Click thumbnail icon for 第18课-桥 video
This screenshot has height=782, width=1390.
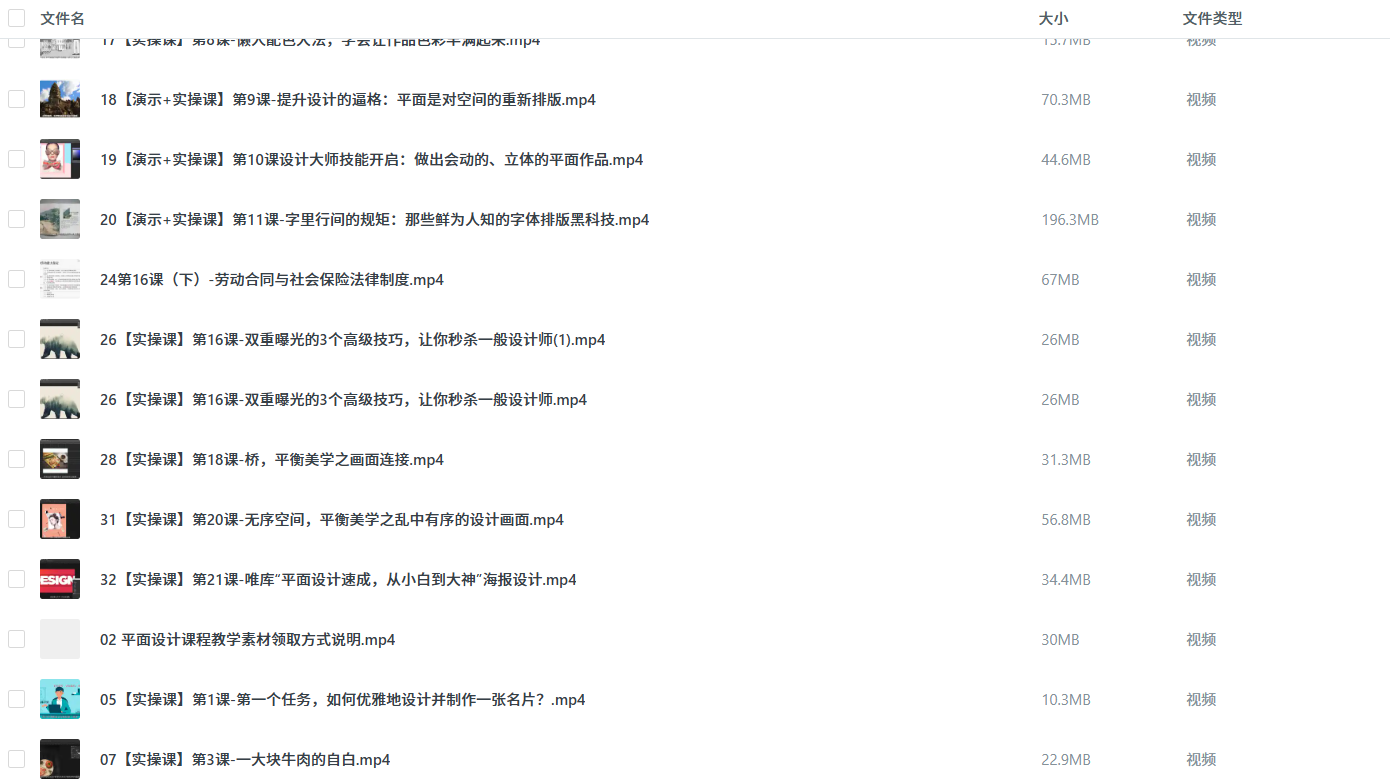(x=60, y=459)
